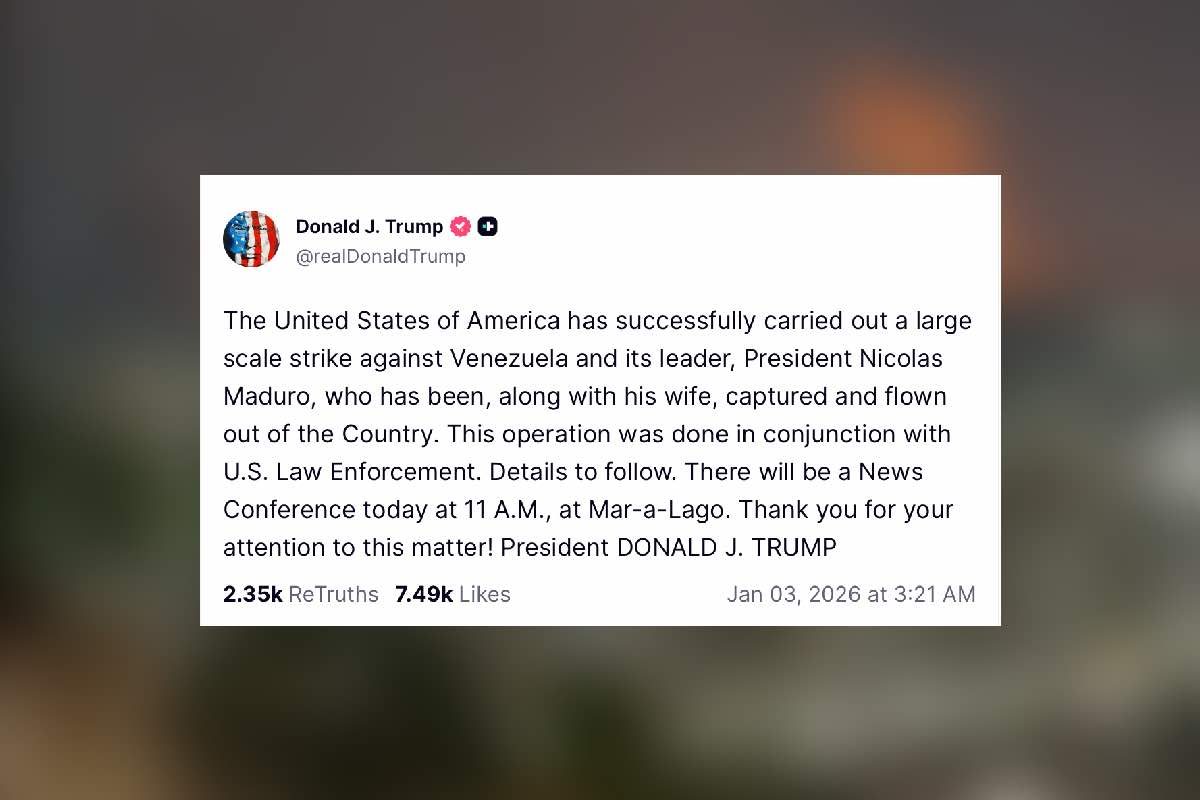Click the 3:21 AM time text
1200x800 pixels.
(934, 594)
